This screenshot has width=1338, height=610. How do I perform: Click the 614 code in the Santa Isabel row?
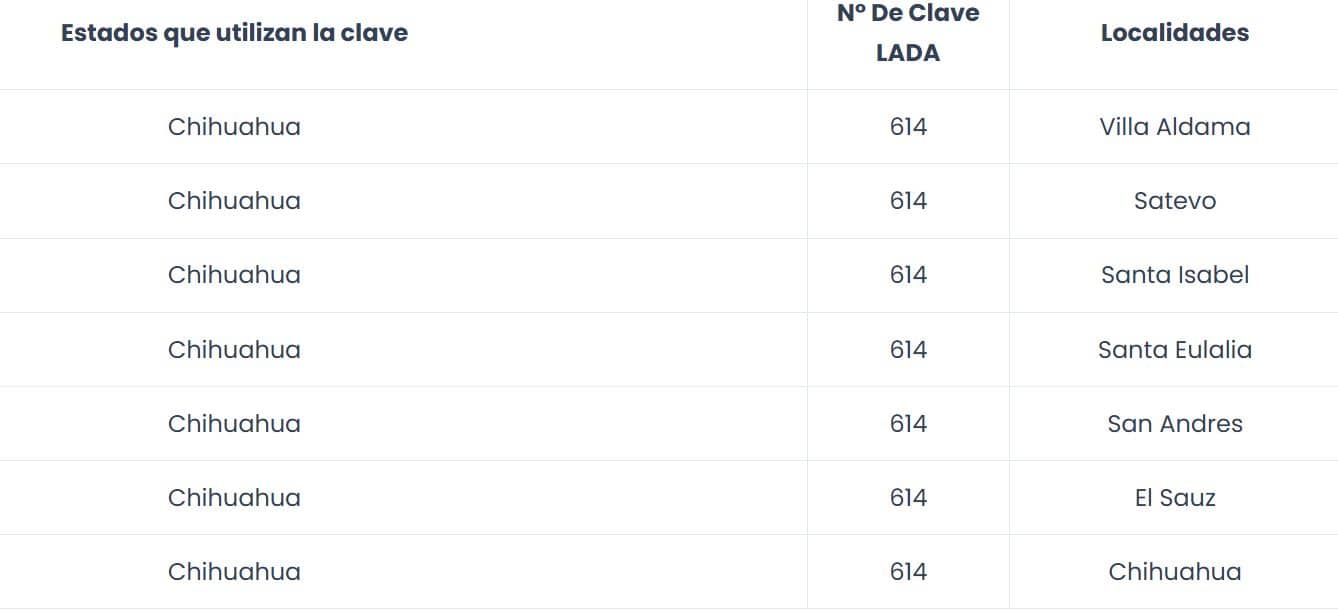(908, 275)
